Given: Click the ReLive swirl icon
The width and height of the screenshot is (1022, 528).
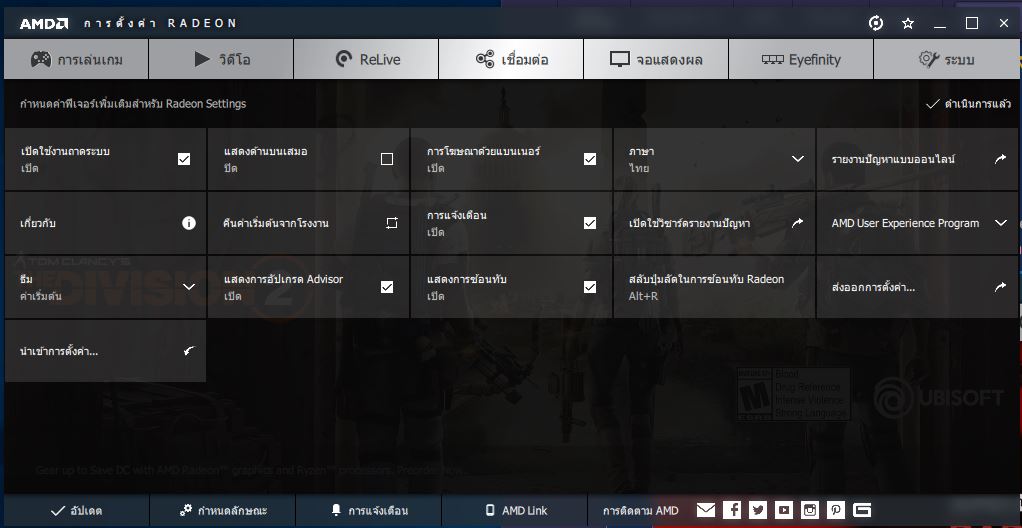Looking at the screenshot, I should pyautogui.click(x=343, y=59).
